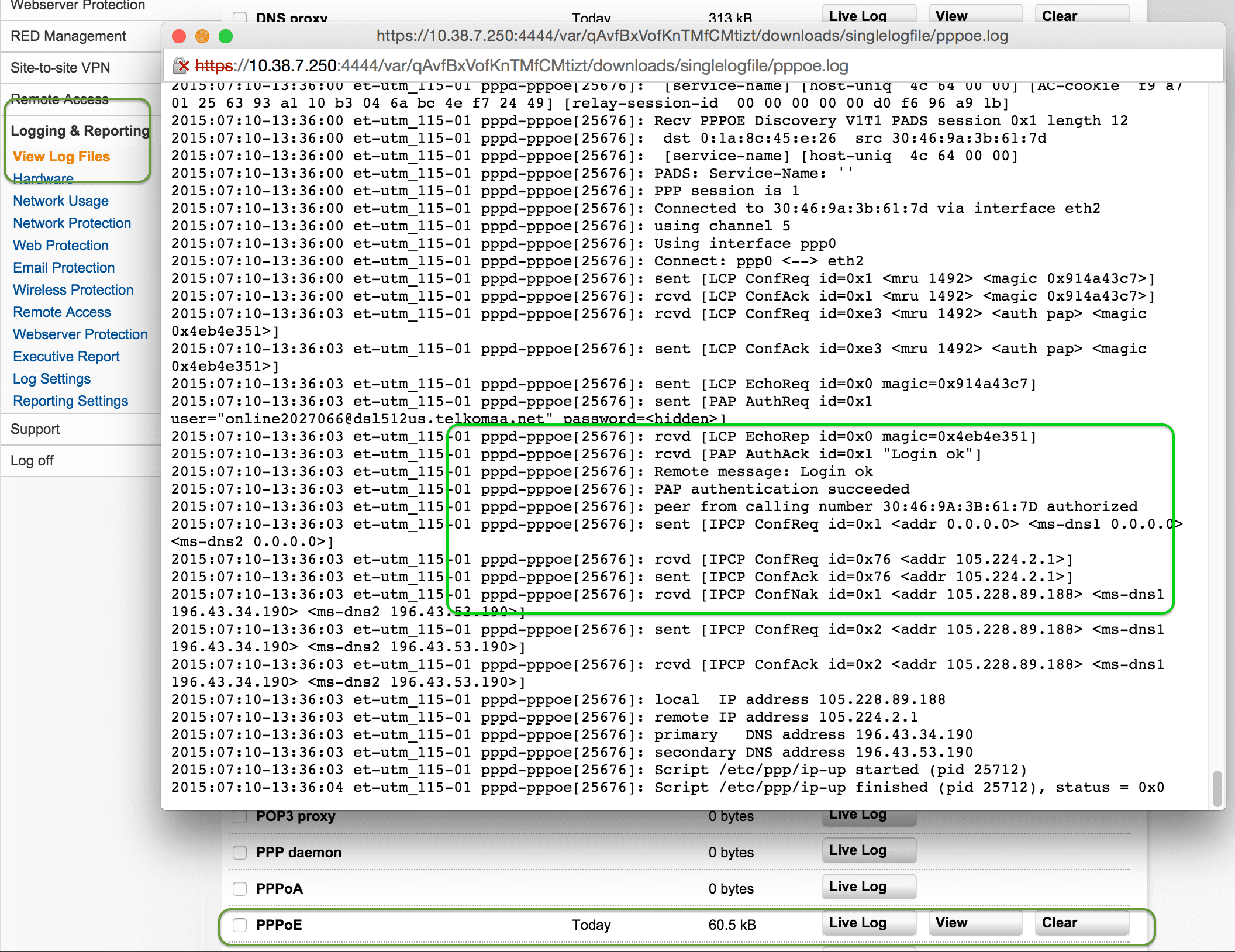
Task: Select View Log Files submenu item
Action: click(x=61, y=157)
